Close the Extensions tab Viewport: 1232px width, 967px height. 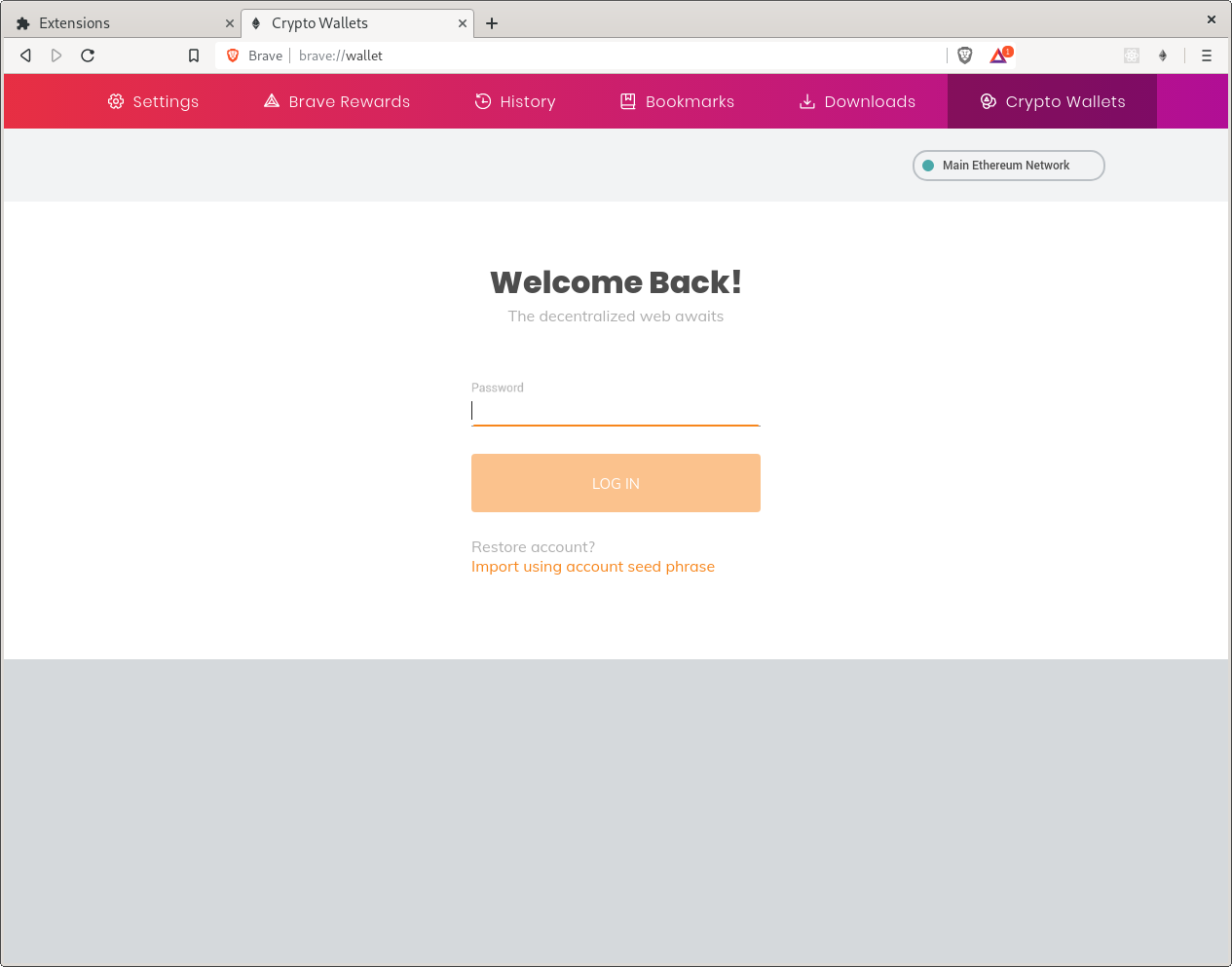[230, 23]
